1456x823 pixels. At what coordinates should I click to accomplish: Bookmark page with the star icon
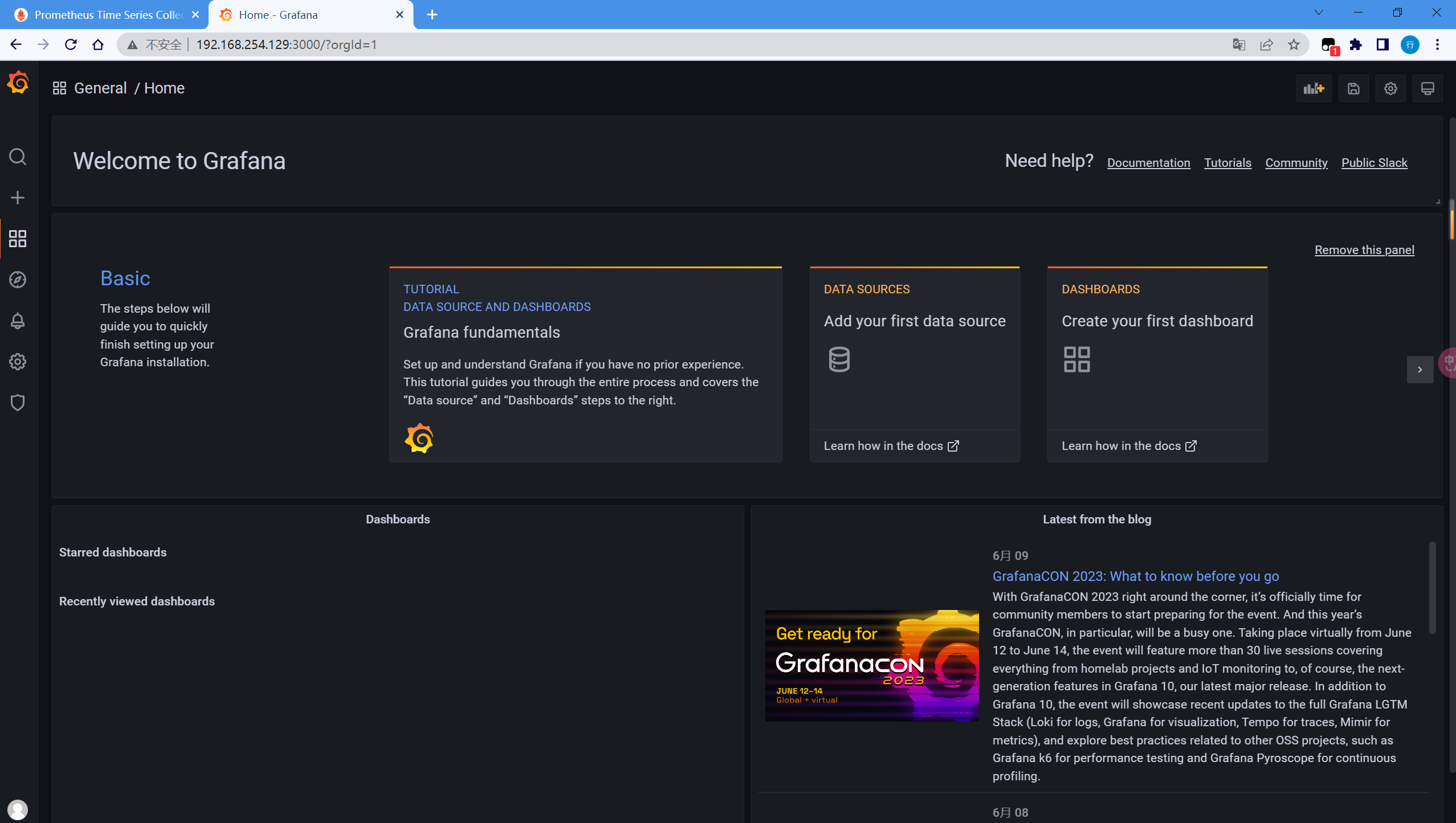pyautogui.click(x=1294, y=44)
